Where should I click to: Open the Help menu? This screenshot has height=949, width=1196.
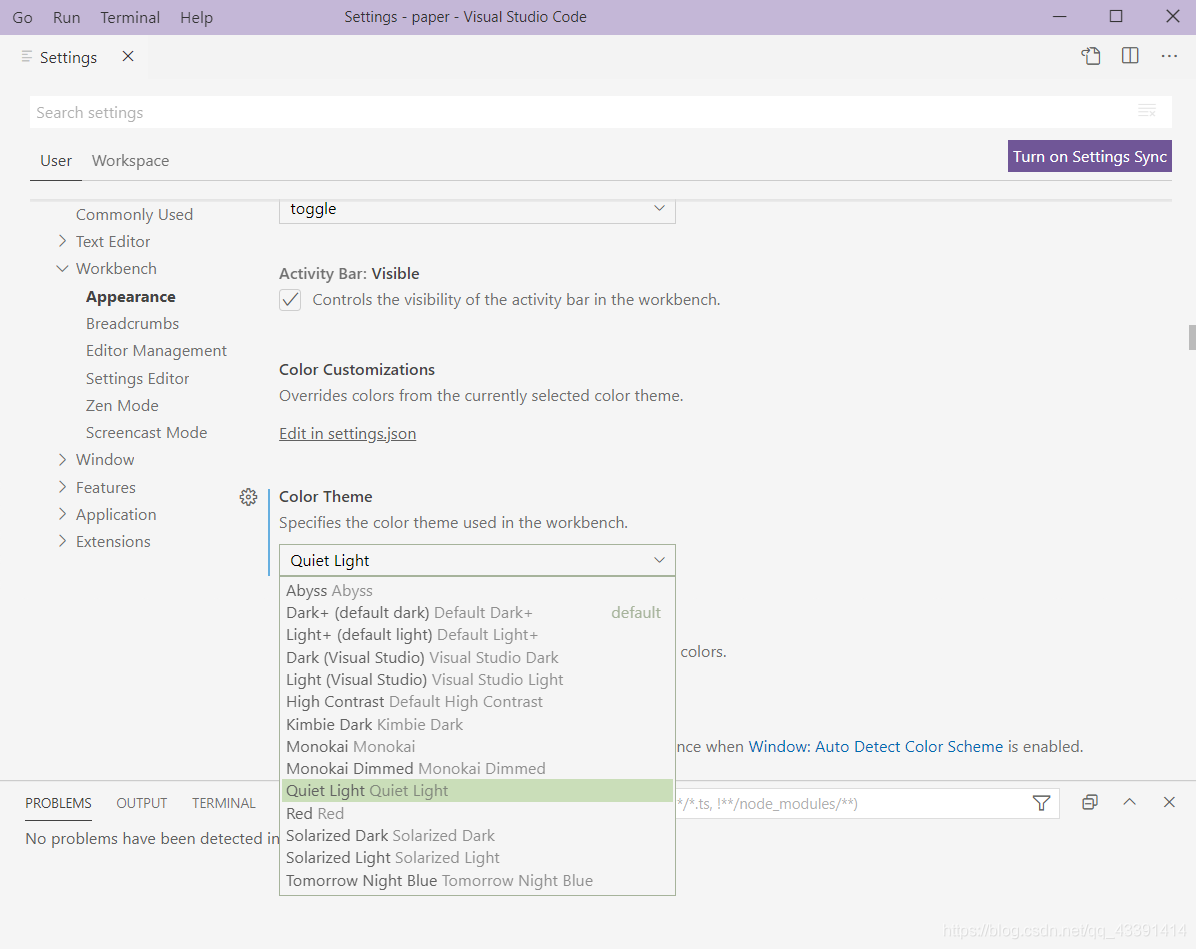196,18
